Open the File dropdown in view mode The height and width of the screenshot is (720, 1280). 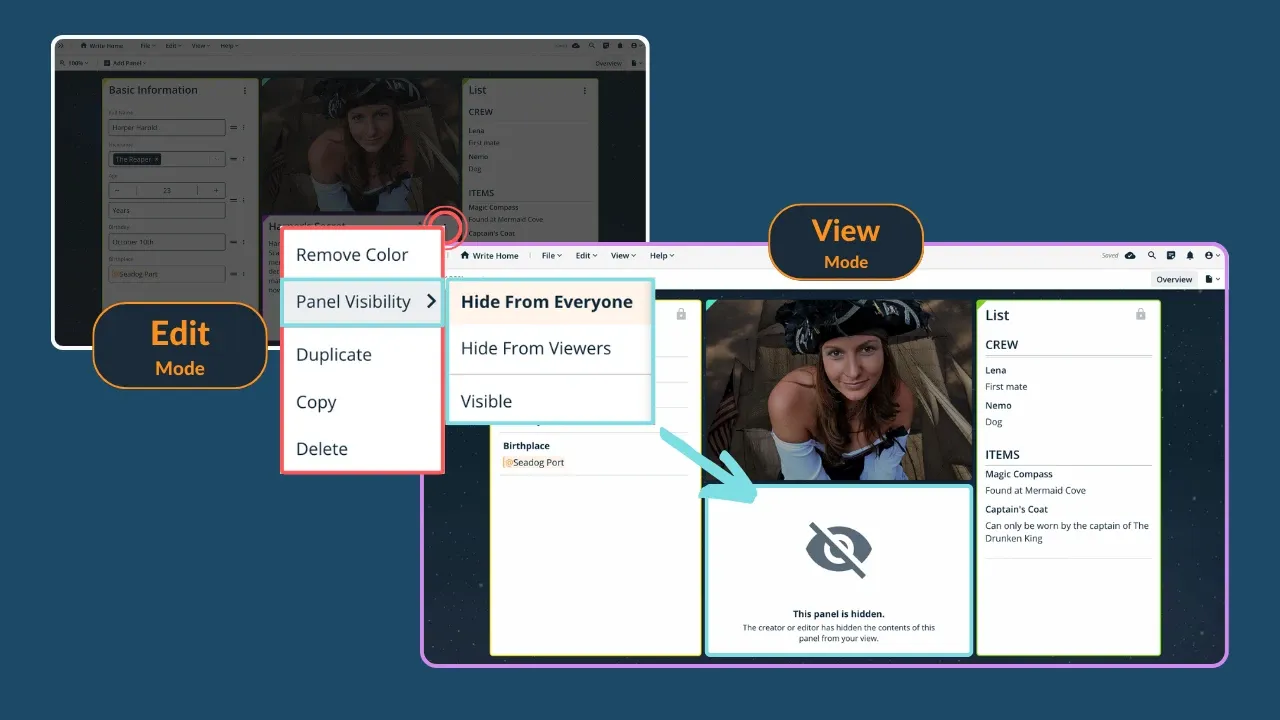click(551, 256)
